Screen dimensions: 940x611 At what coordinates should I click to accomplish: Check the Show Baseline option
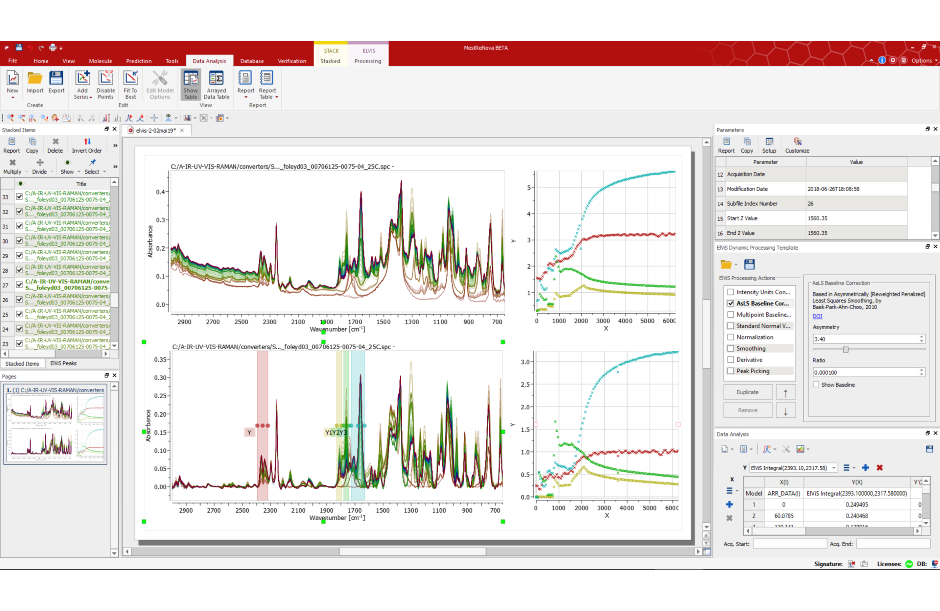point(816,384)
